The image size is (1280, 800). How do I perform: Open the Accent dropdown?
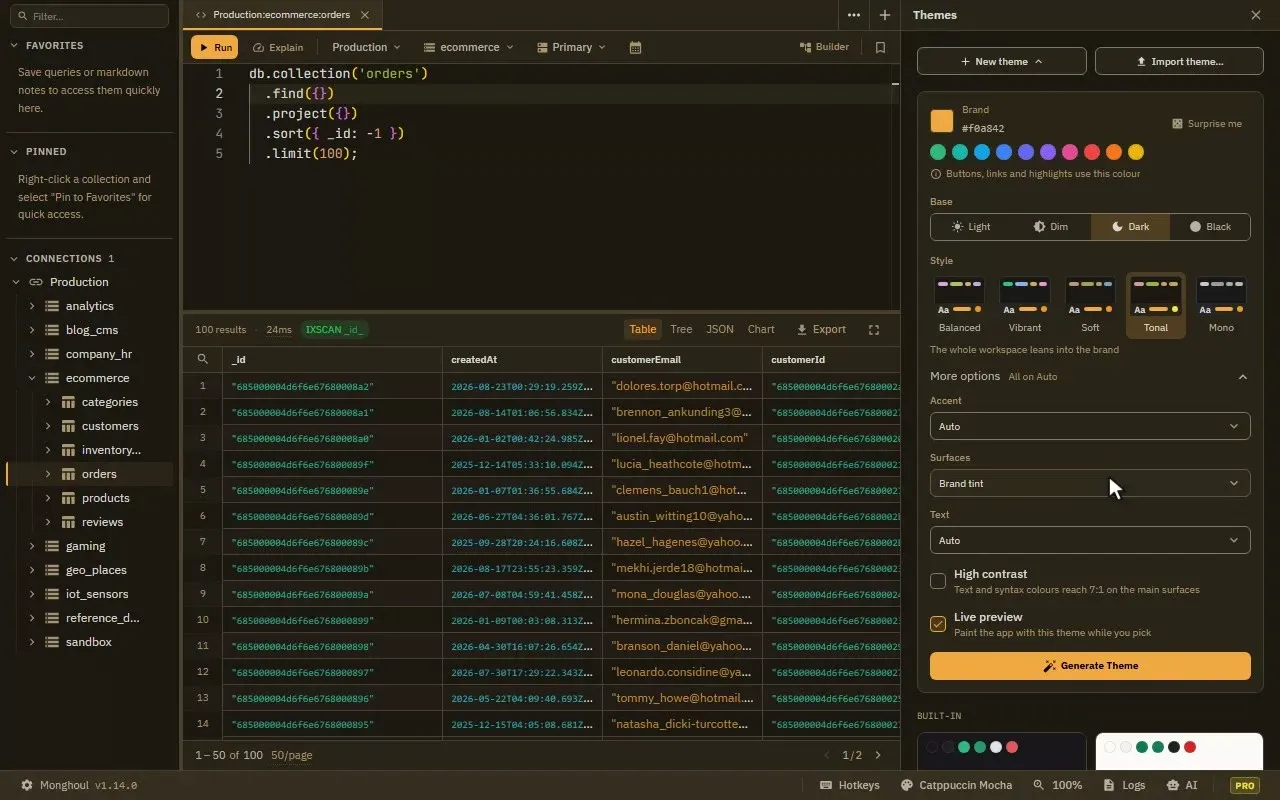[x=1090, y=426]
